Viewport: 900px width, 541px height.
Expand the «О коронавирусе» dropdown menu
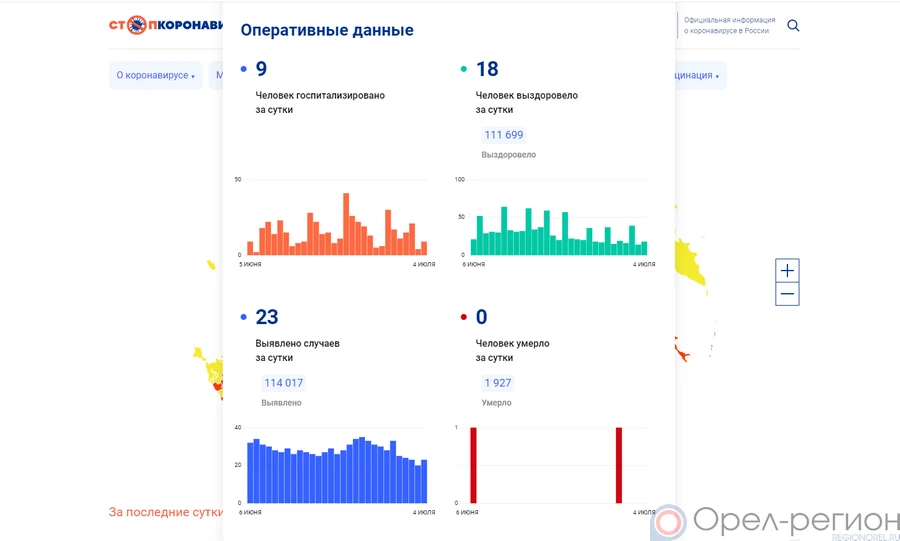155,76
